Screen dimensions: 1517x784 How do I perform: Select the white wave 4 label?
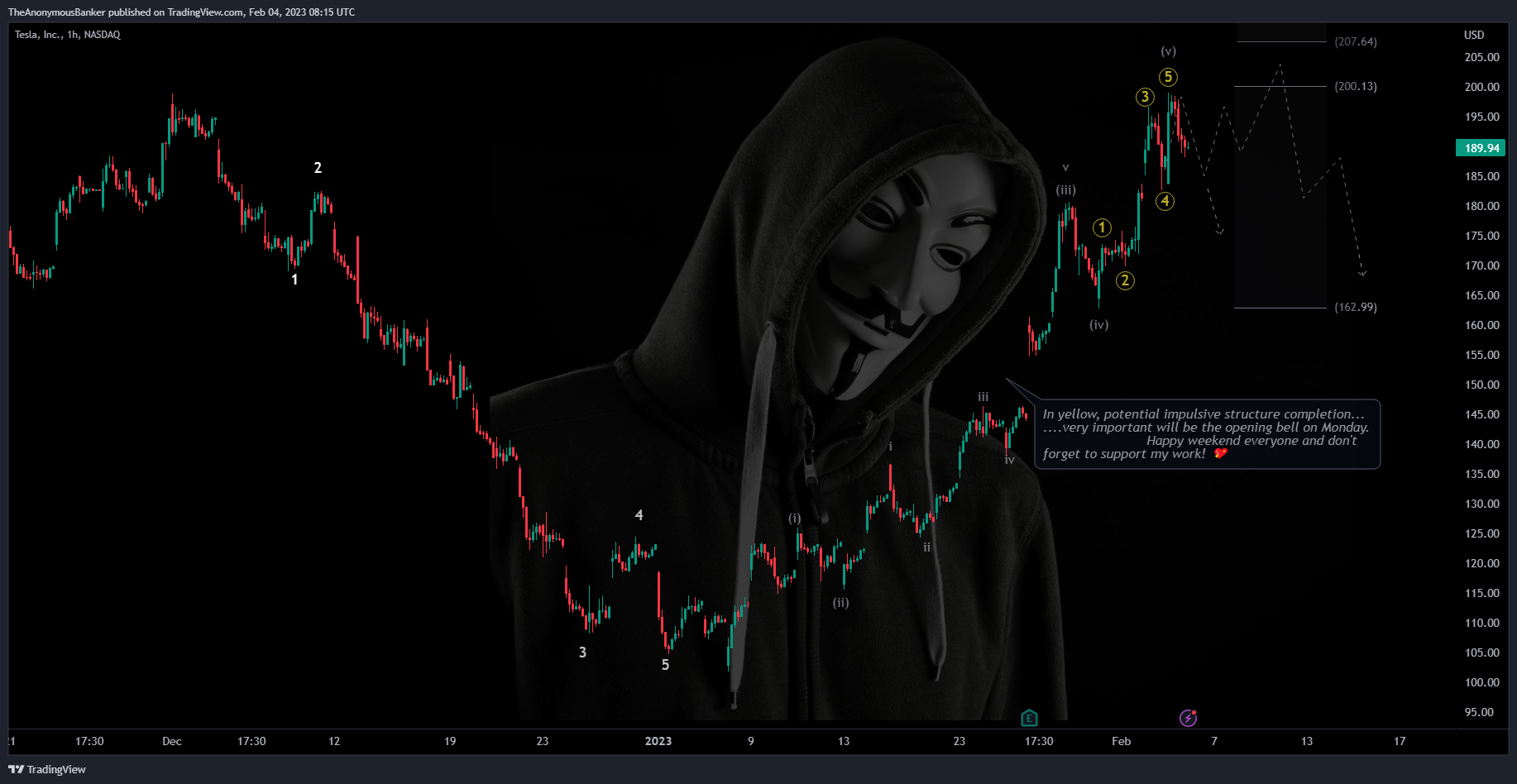click(x=639, y=515)
